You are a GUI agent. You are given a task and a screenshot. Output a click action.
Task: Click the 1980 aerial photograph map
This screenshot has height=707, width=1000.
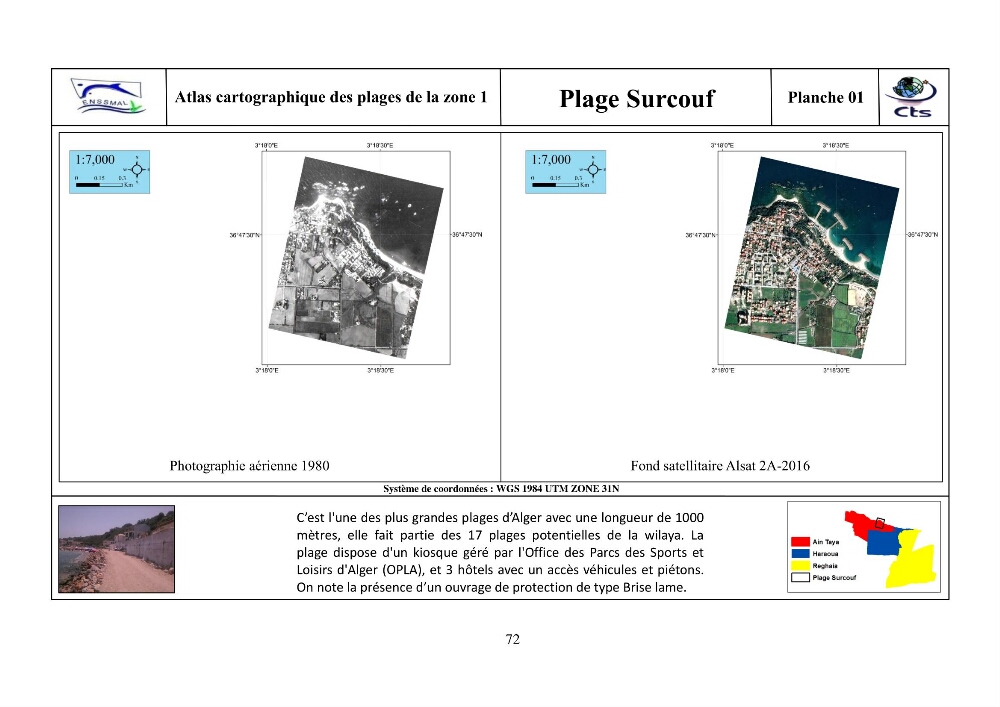pos(356,257)
